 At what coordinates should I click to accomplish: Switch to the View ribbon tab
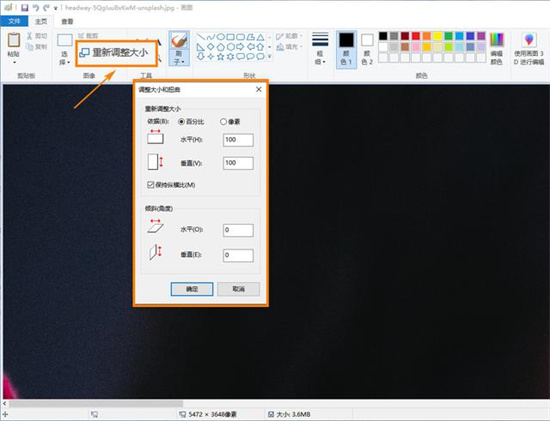pos(67,22)
